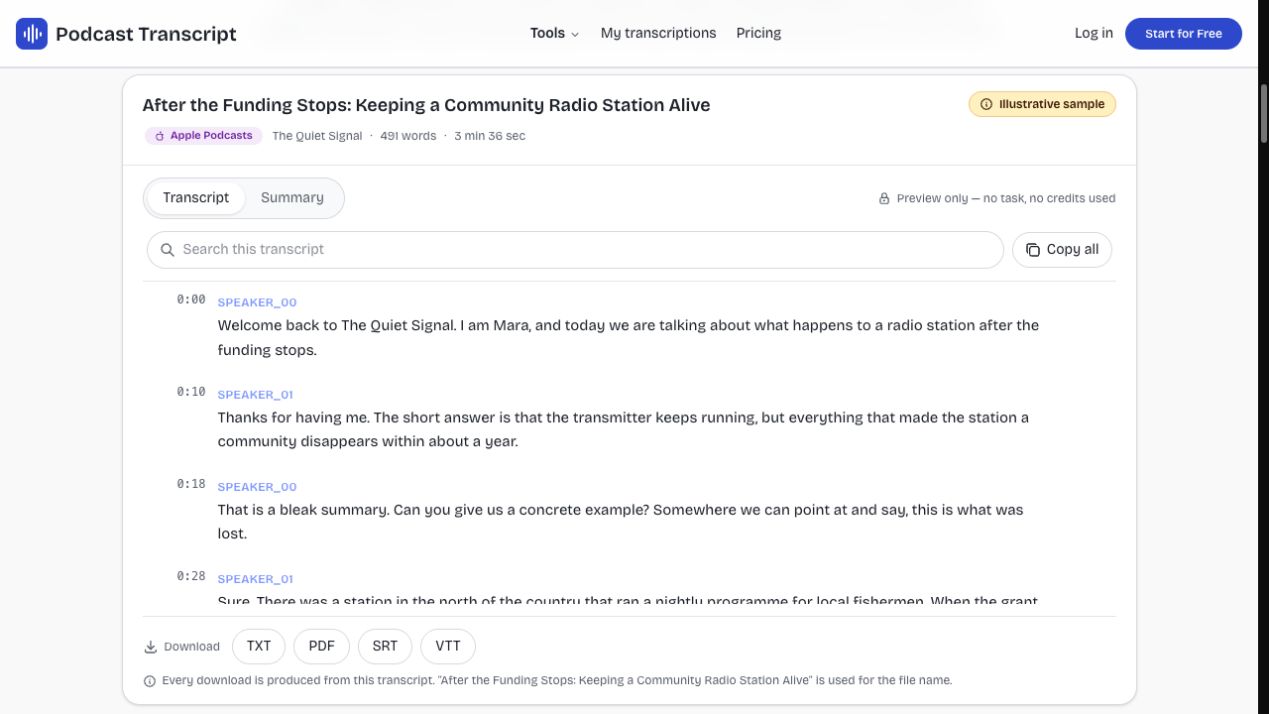Image resolution: width=1269 pixels, height=714 pixels.
Task: Switch to the Summary tab
Action: (x=292, y=198)
